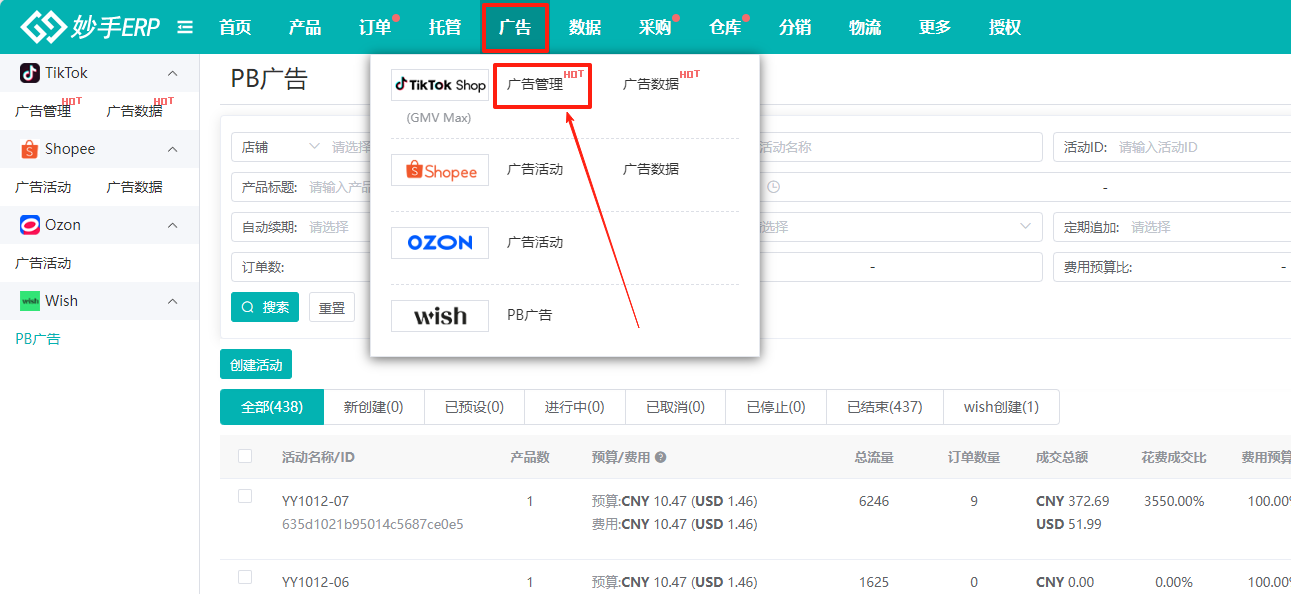Click the Shopee logo in dropdown menu
Viewport: 1291px width, 594px height.
pos(440,170)
